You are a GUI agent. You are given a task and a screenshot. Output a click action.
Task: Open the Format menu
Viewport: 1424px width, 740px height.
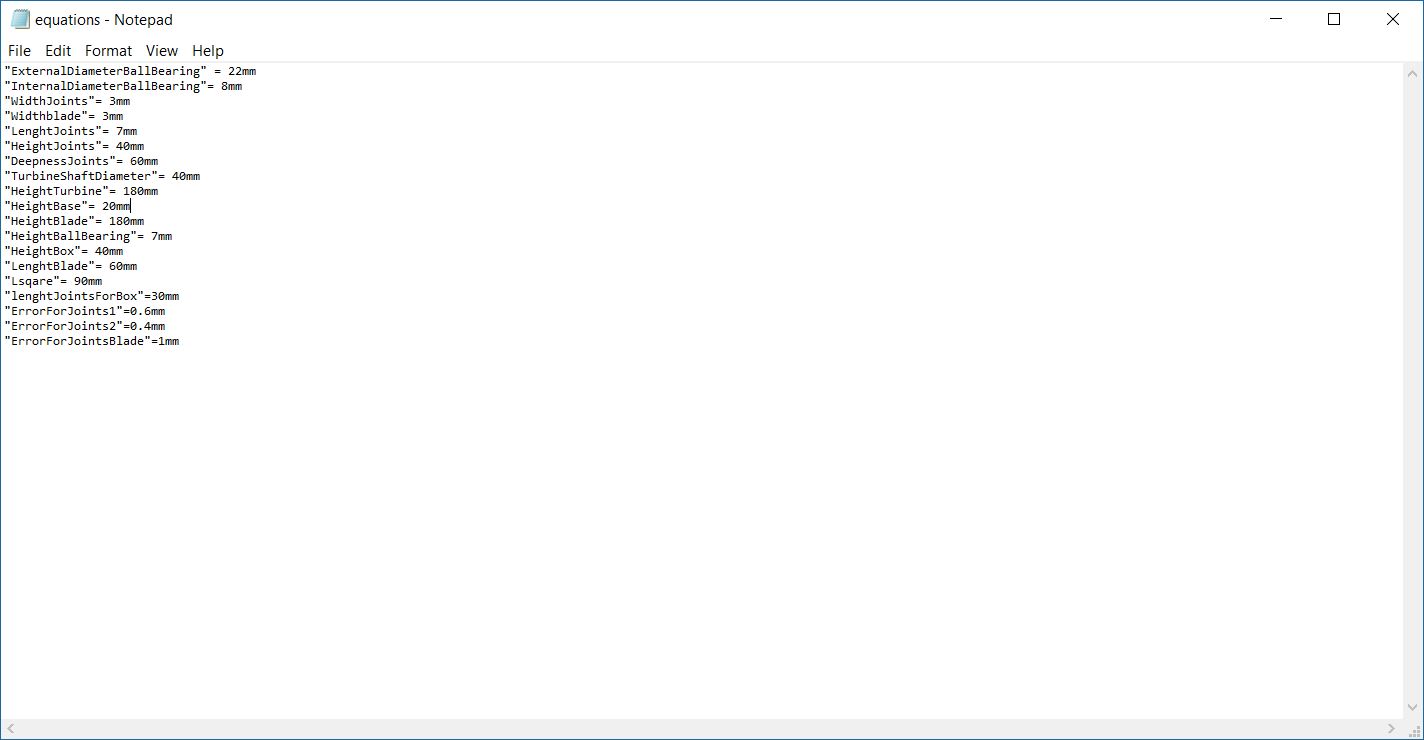pos(108,51)
